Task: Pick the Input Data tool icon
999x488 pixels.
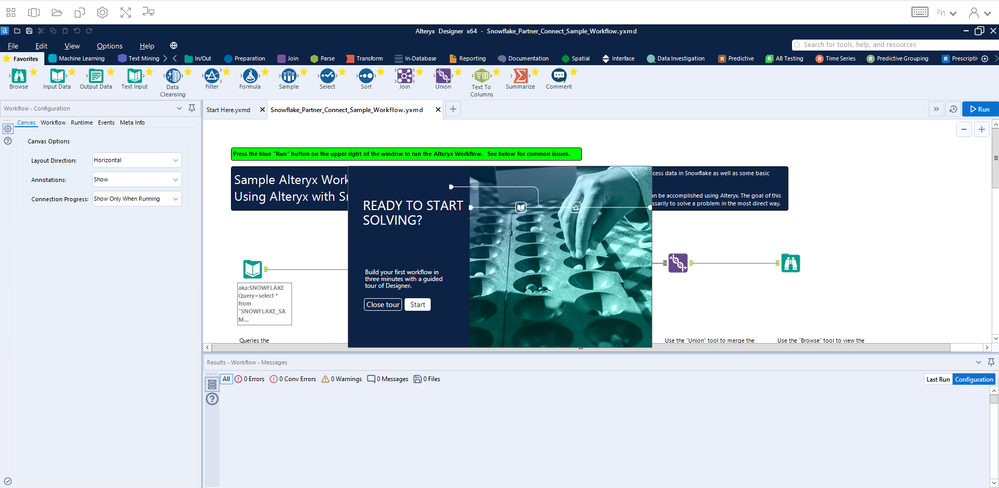Action: pos(57,76)
